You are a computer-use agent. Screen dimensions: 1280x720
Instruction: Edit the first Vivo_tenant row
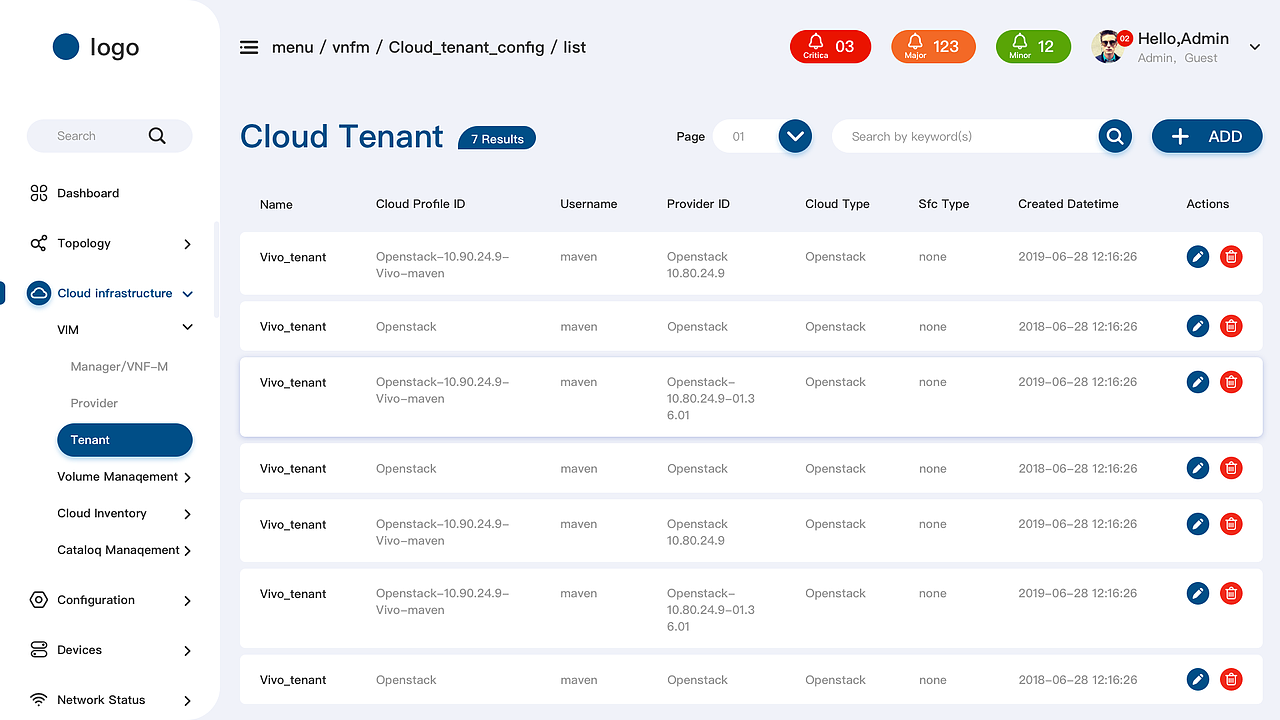(x=1197, y=257)
